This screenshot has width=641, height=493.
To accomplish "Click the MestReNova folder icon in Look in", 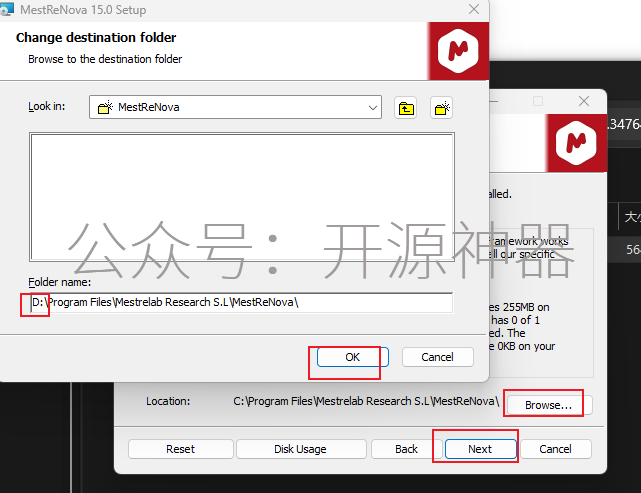I will pos(105,107).
